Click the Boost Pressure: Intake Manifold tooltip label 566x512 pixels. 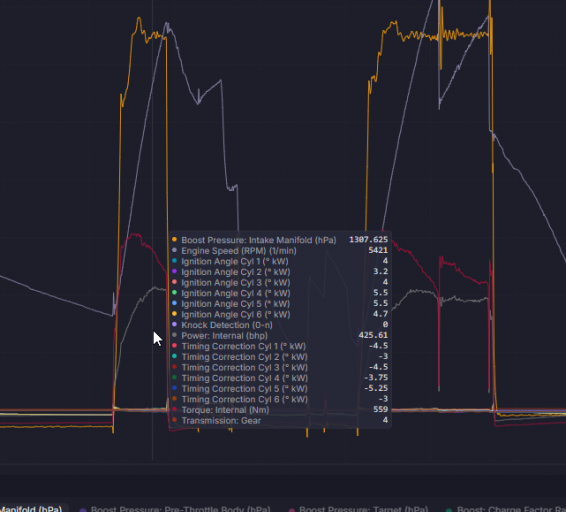258,240
